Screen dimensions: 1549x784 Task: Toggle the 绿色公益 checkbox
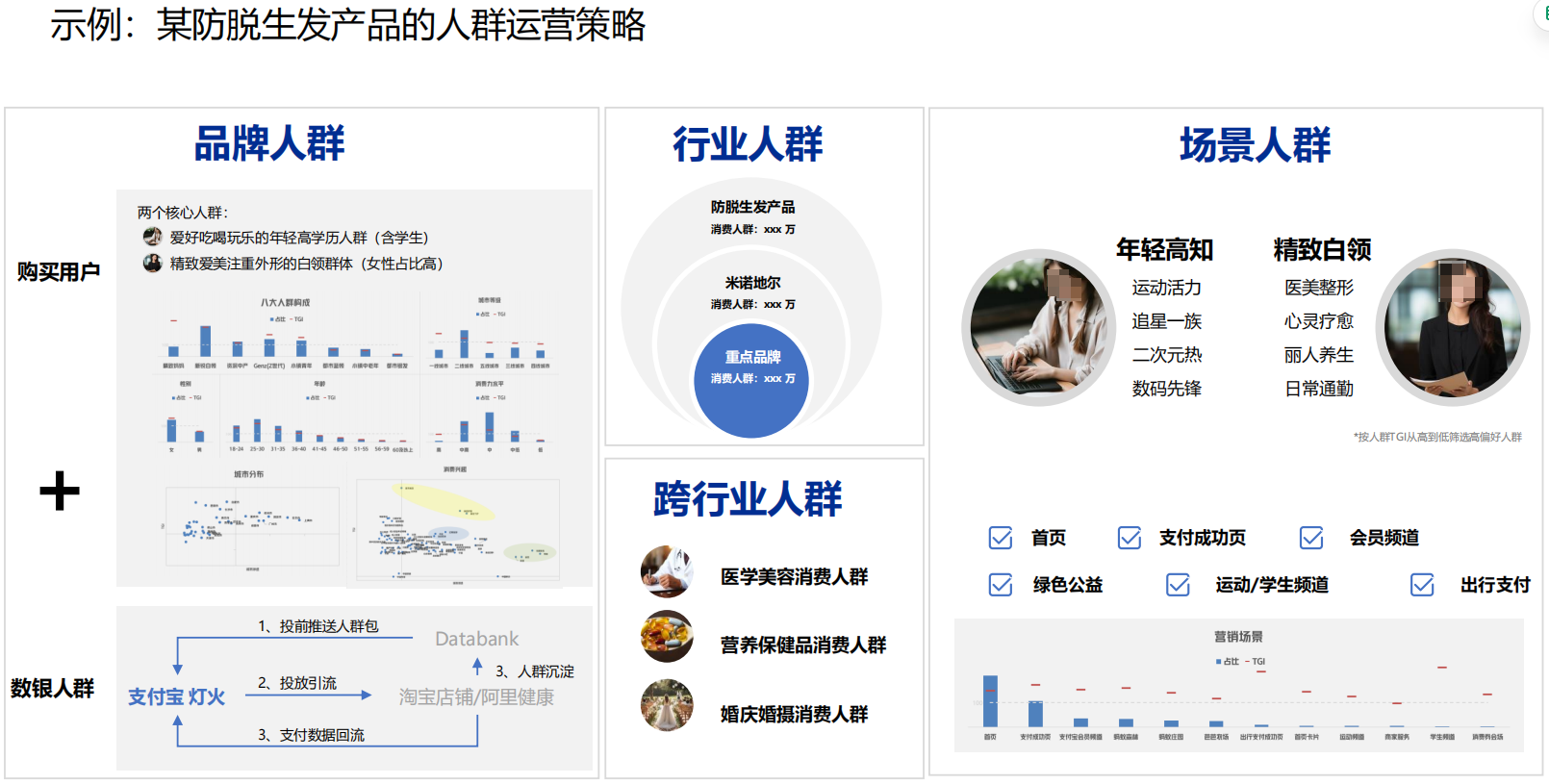pos(1001,585)
